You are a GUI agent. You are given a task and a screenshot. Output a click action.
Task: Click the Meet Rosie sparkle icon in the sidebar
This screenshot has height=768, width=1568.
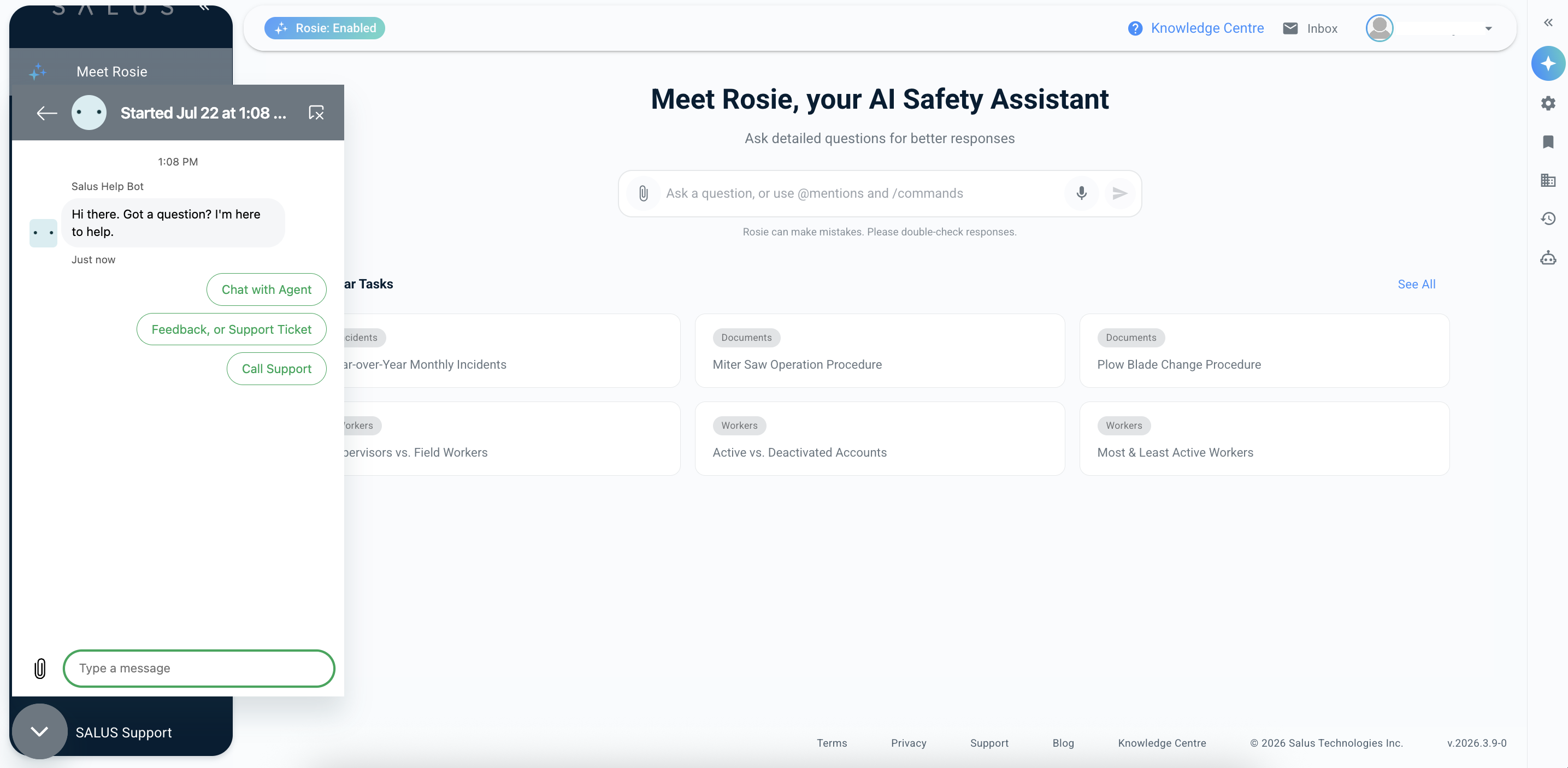(38, 72)
